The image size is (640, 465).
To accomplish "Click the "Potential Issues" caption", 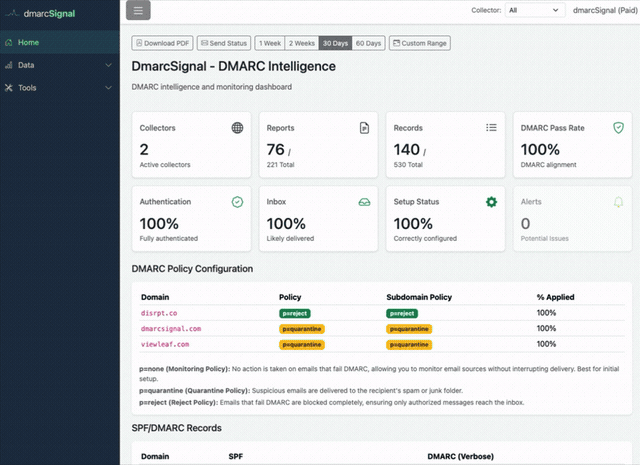I will [544, 238].
